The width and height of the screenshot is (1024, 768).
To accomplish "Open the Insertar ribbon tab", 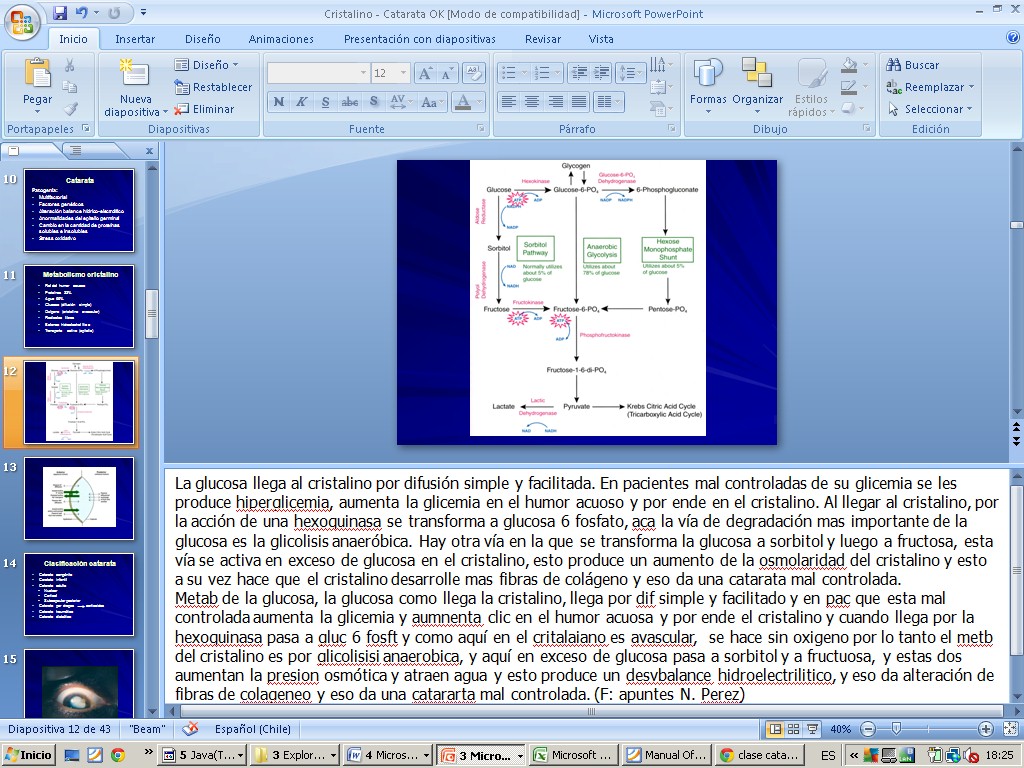I will [x=135, y=39].
